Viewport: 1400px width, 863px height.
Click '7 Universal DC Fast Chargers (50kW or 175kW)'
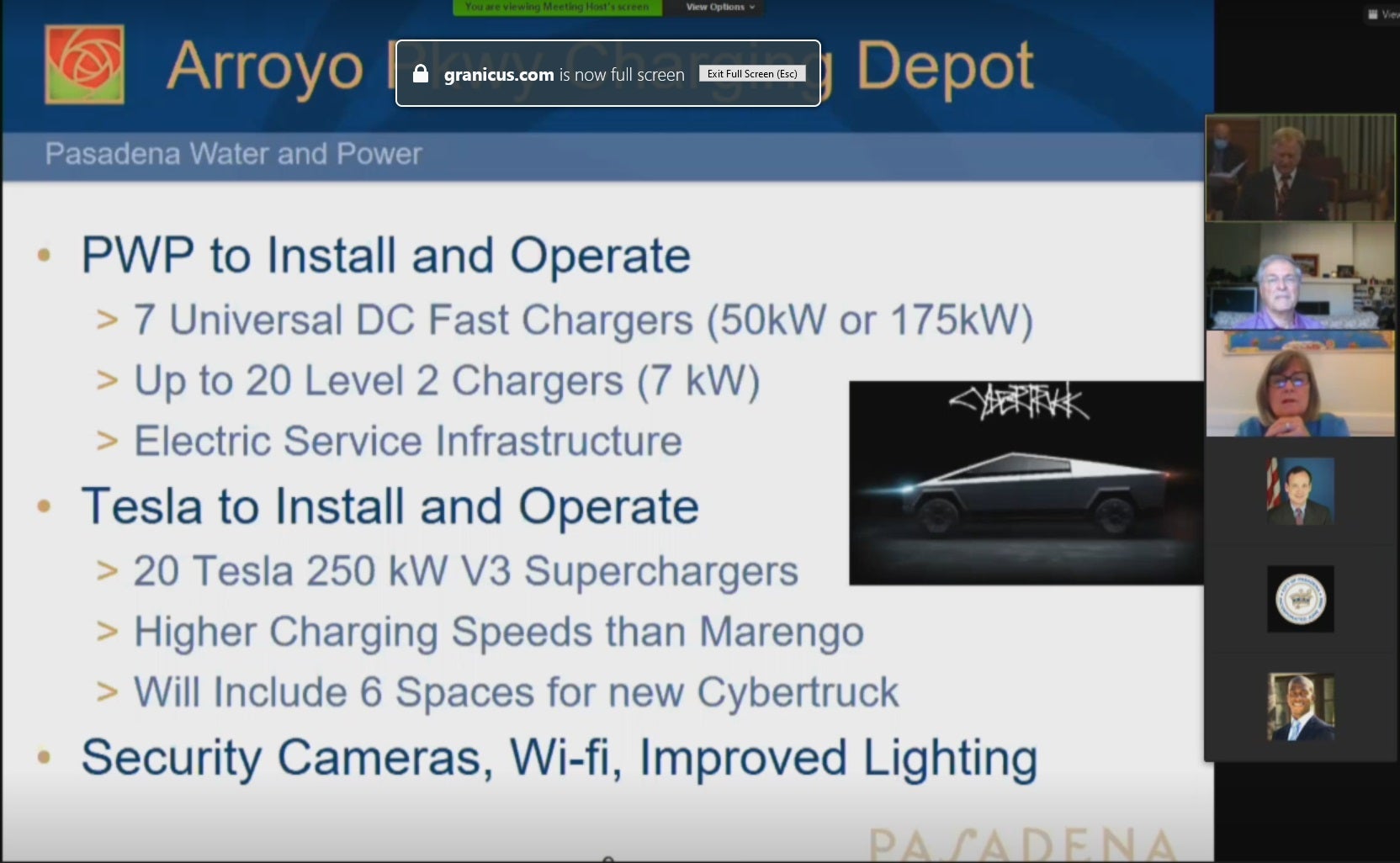point(583,320)
